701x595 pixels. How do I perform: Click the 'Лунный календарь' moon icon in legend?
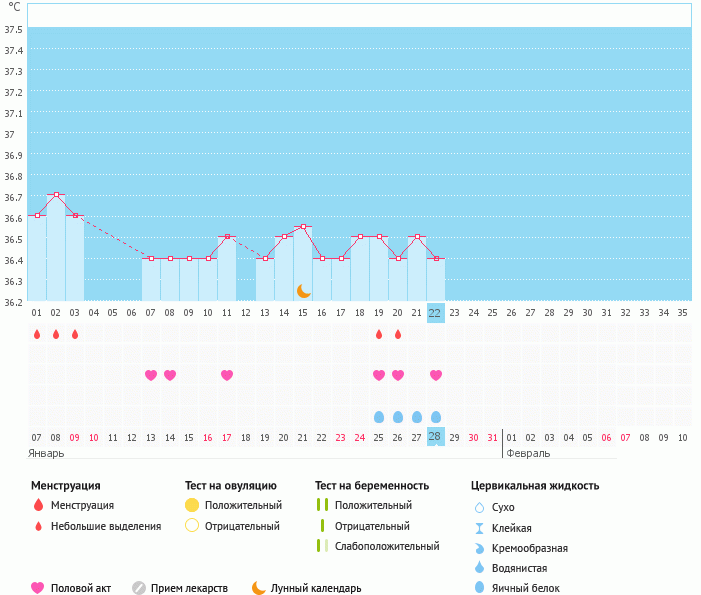click(259, 588)
